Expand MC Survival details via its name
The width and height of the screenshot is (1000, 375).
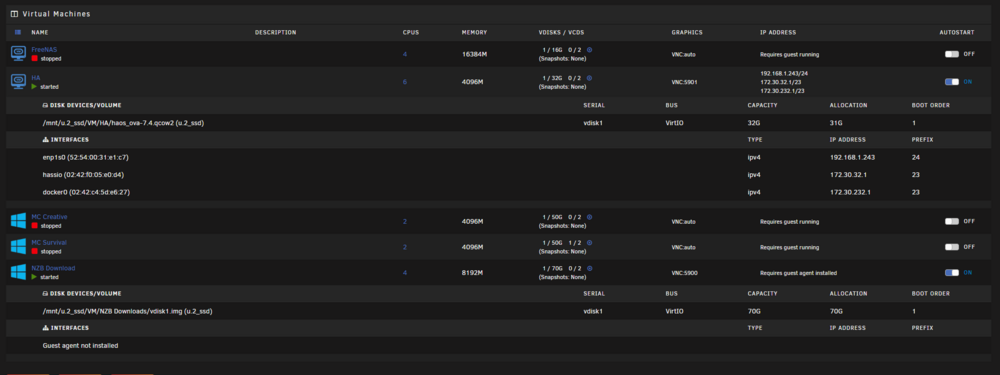point(49,242)
